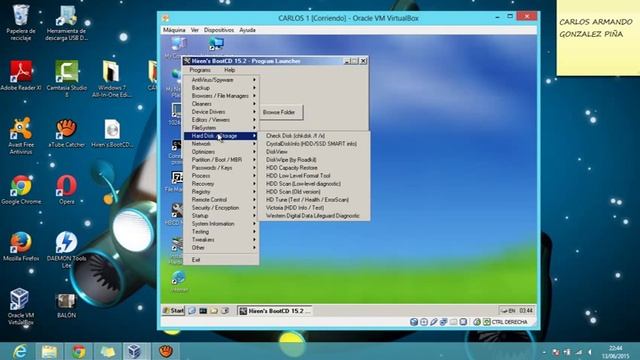The width and height of the screenshot is (640, 360).
Task: Open the Avast Free Antivirus desktop icon
Action: click(x=21, y=136)
